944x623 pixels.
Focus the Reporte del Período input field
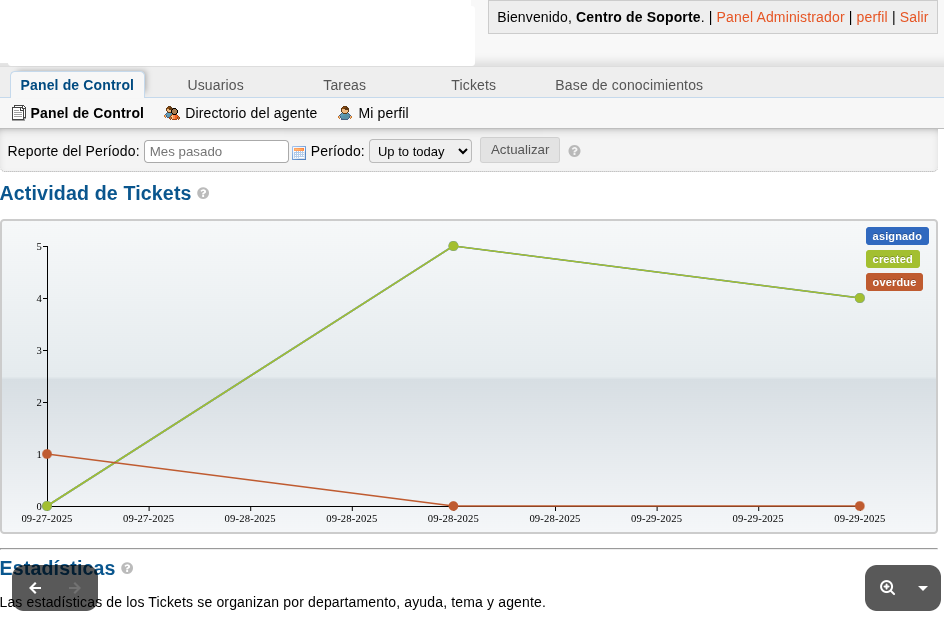click(x=216, y=151)
